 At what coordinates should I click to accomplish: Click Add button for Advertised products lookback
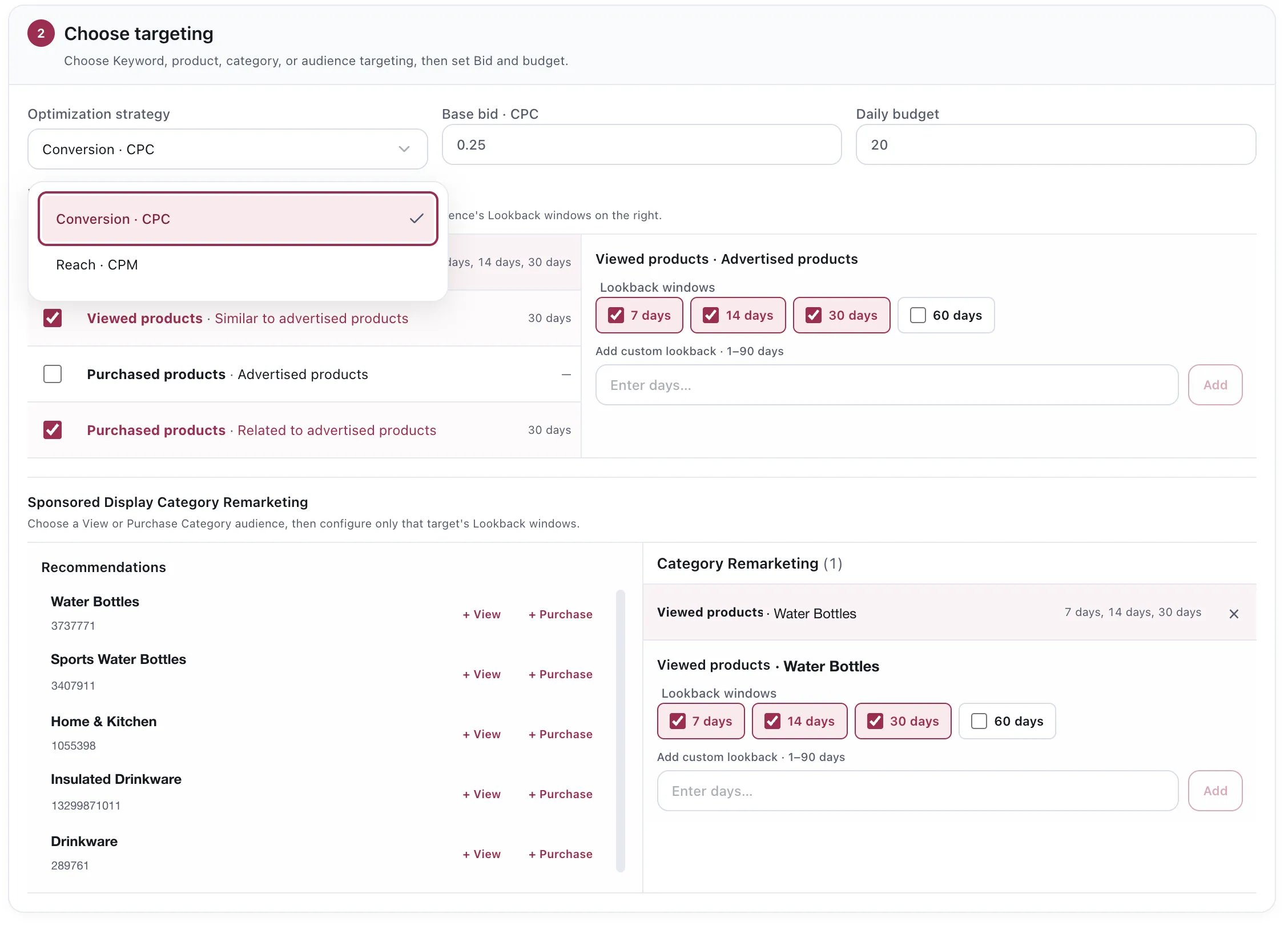tap(1215, 385)
